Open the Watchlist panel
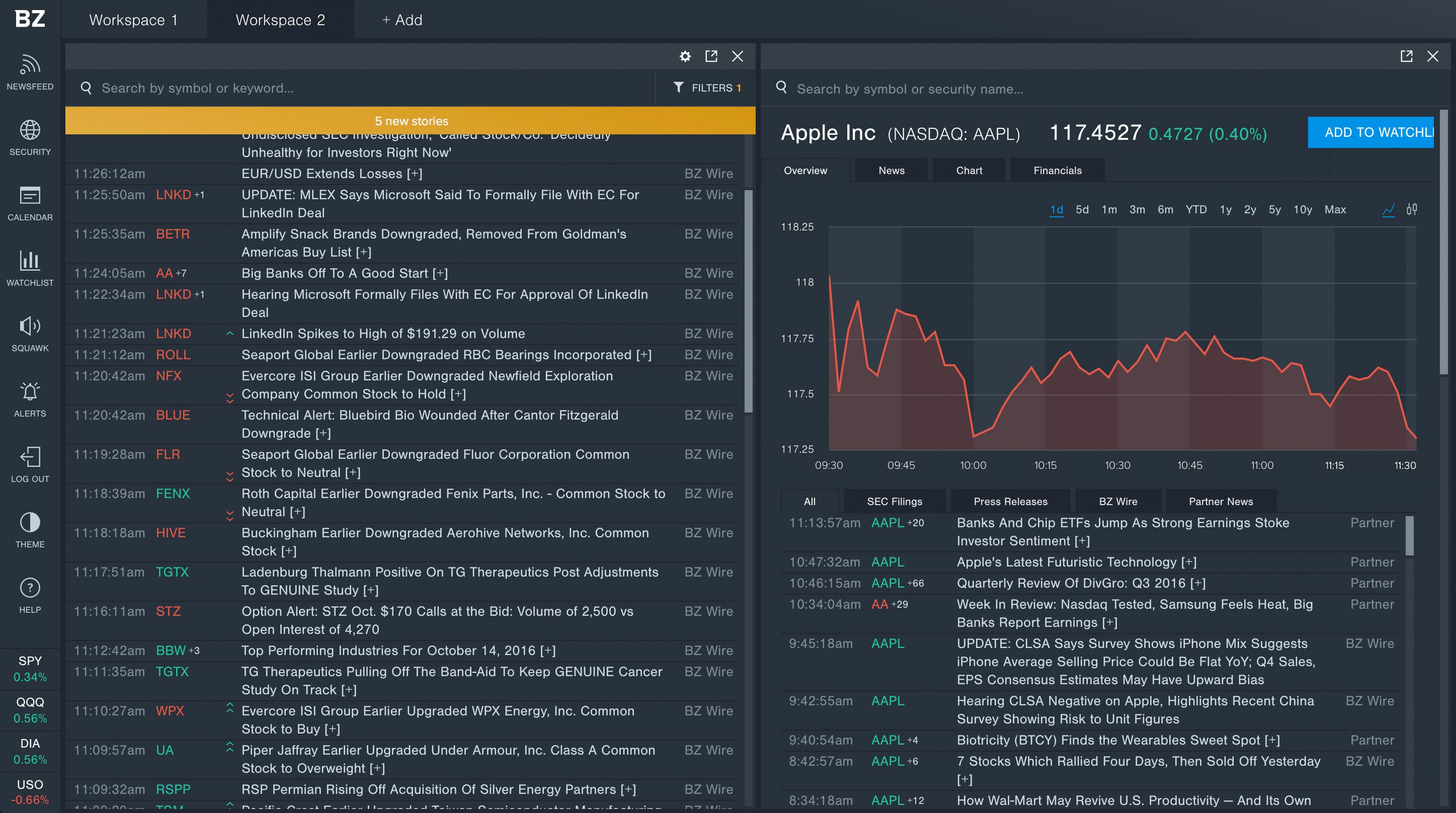1456x813 pixels. 29,269
